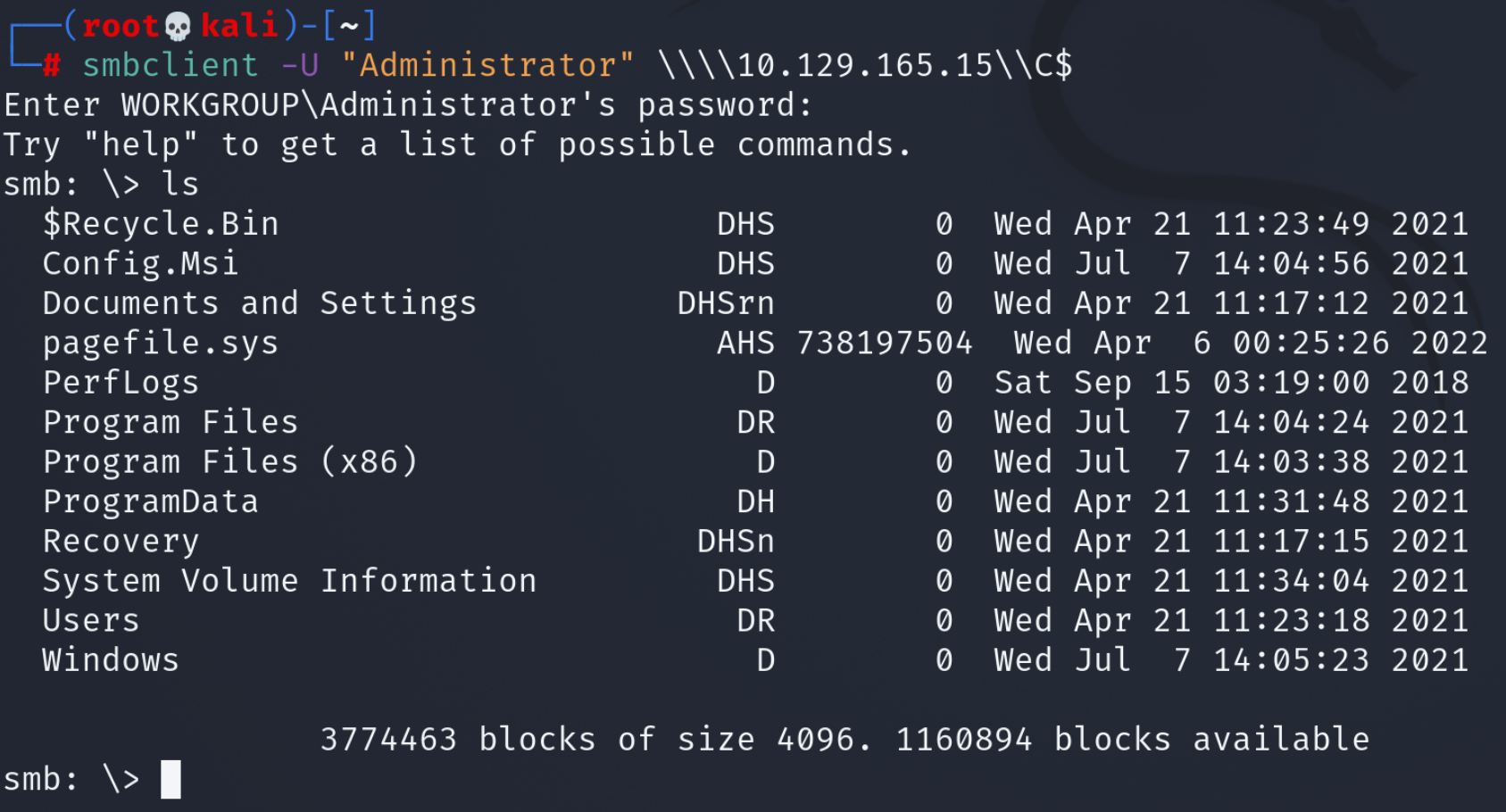The height and width of the screenshot is (812, 1506).
Task: Click the terminal cursor block
Action: click(x=171, y=779)
